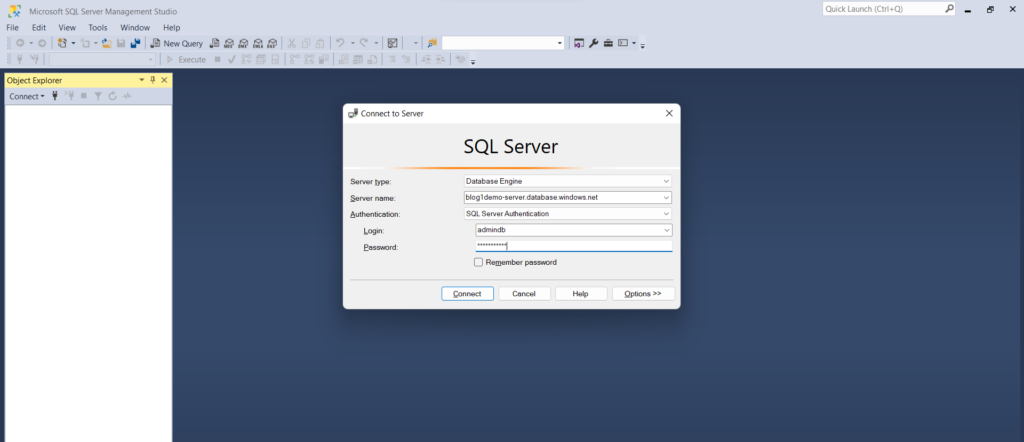Expand the Login combo box arrow
Screen dimensions: 1024x442
click(x=667, y=230)
